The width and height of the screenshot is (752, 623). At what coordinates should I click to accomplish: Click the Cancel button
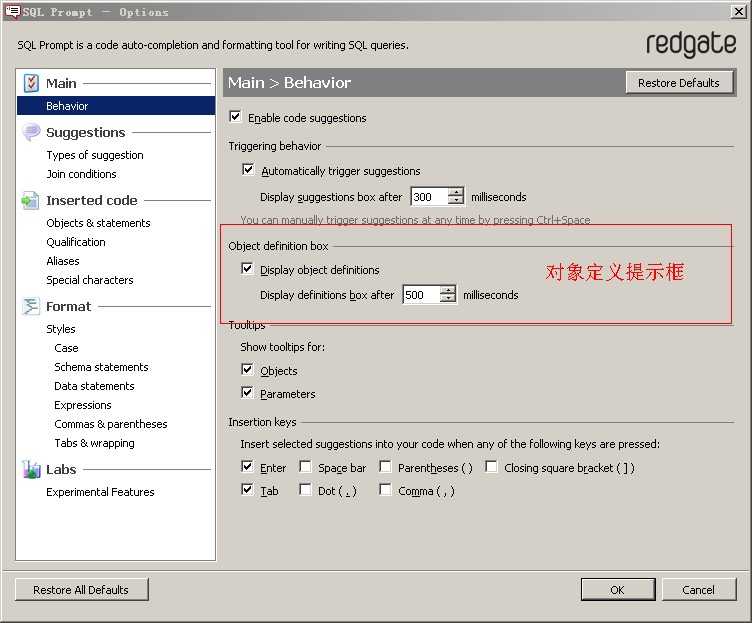click(x=699, y=589)
